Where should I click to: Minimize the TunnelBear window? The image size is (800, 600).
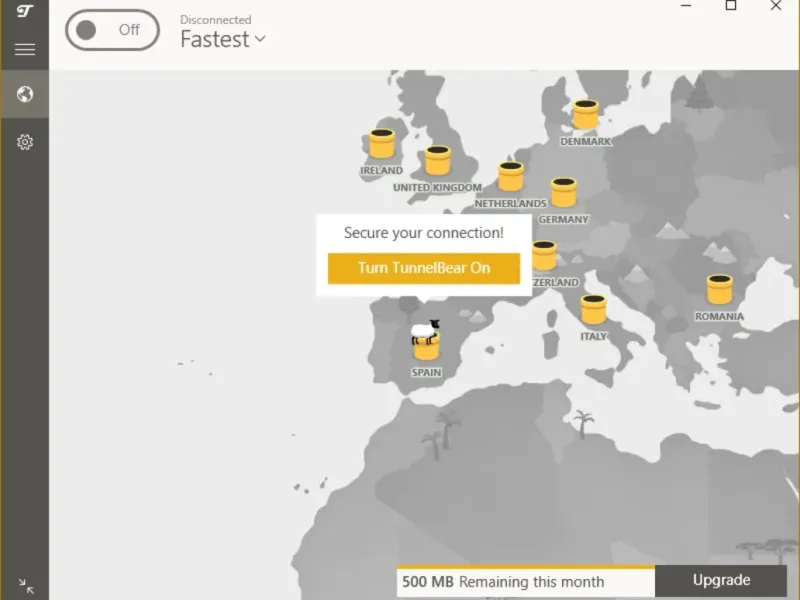[686, 6]
